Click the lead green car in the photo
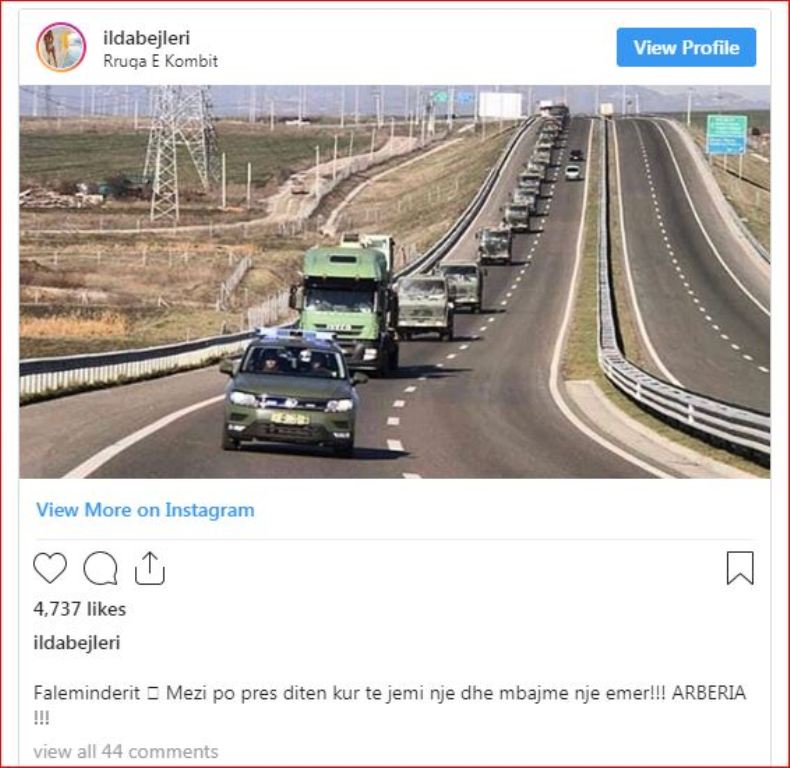Viewport: 790px width, 768px height. (293, 391)
